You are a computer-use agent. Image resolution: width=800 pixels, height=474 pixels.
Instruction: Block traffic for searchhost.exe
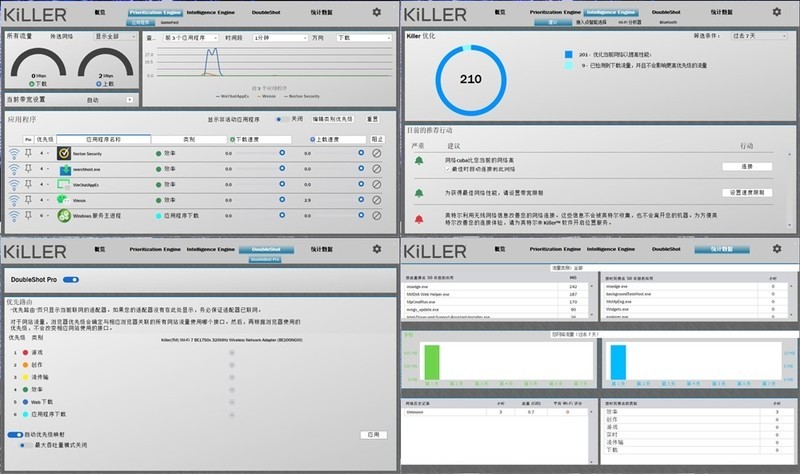[377, 169]
